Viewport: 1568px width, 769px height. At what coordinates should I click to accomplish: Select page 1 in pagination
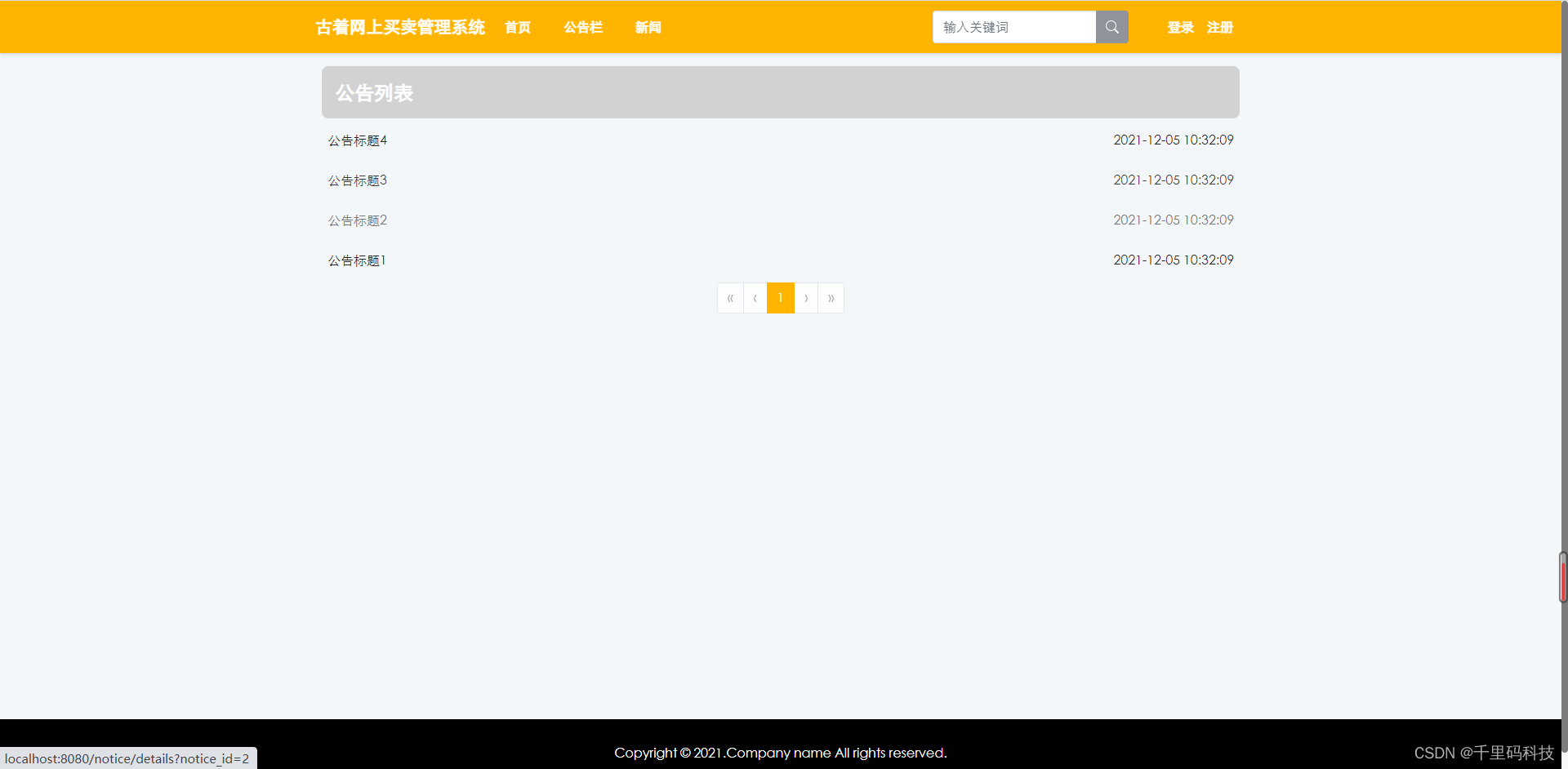tap(781, 298)
